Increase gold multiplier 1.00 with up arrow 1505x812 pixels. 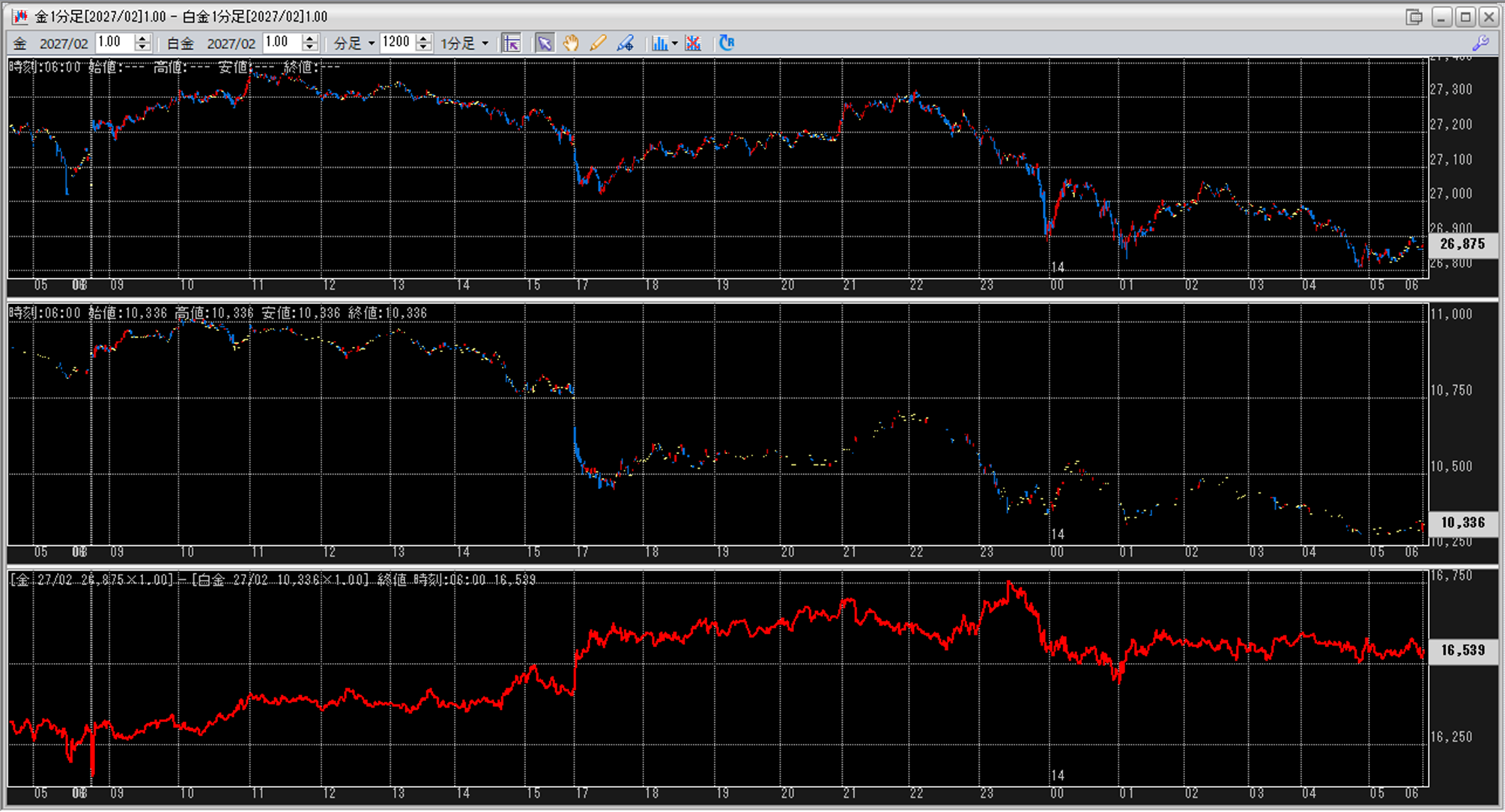click(x=143, y=38)
